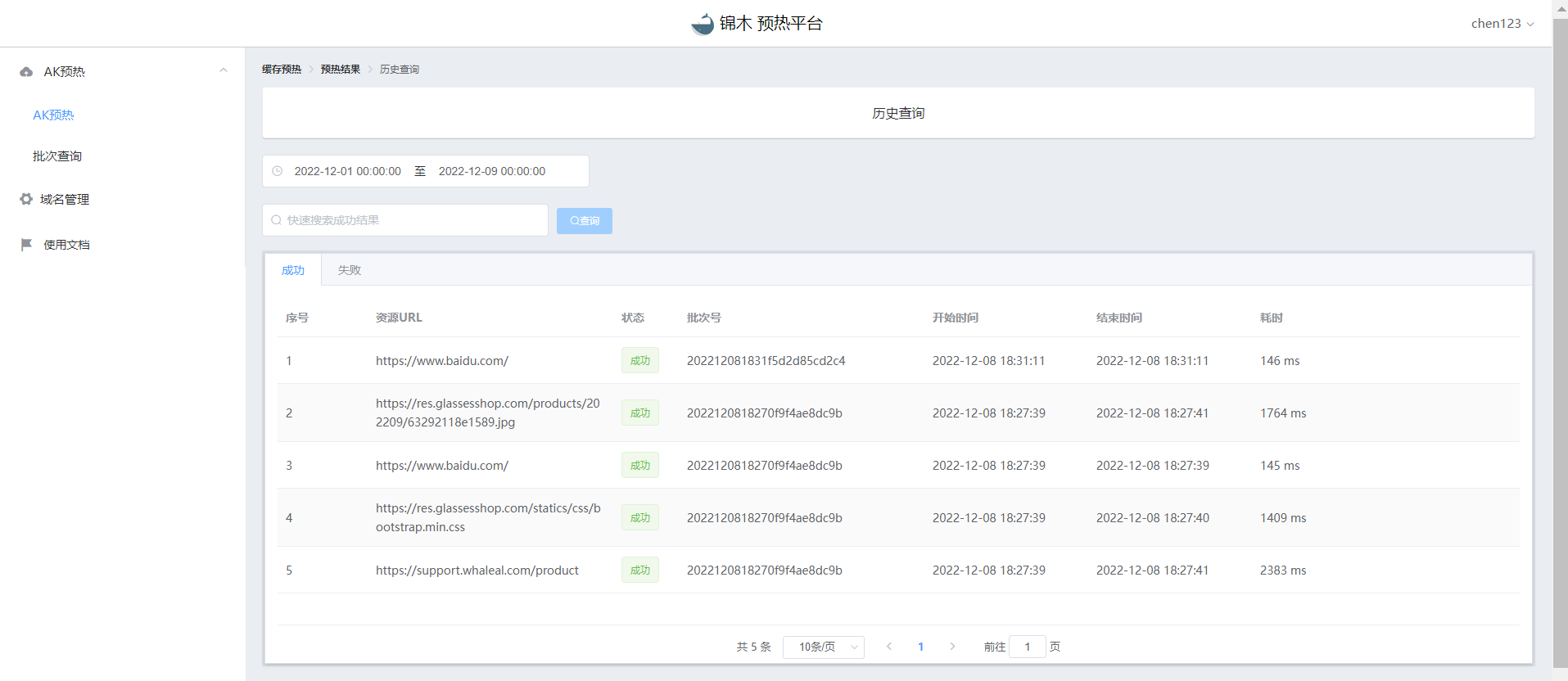1568x681 pixels.
Task: Click 历史查询 breadcrumb item
Action: click(x=400, y=70)
